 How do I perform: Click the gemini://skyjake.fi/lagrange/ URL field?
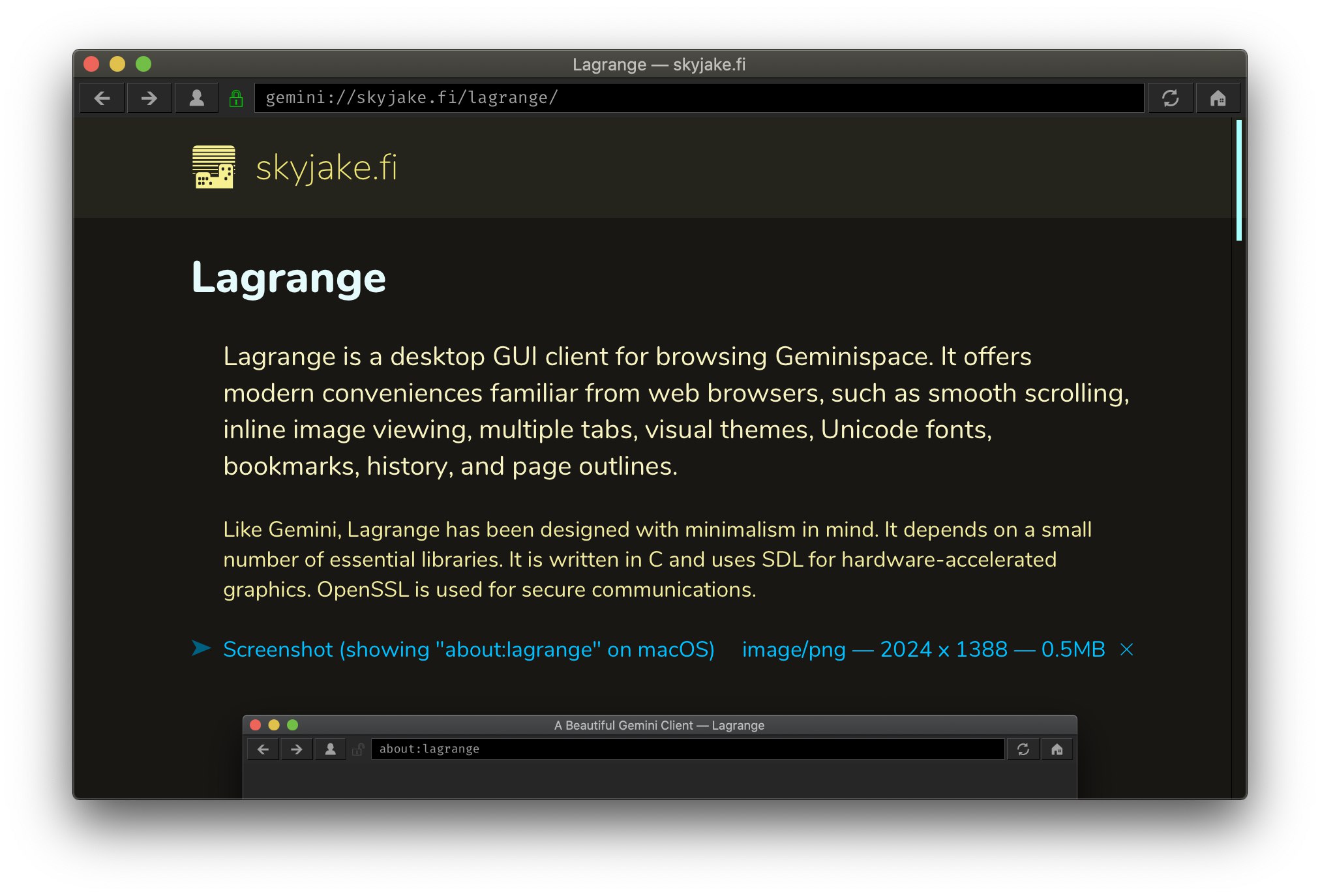tap(698, 98)
